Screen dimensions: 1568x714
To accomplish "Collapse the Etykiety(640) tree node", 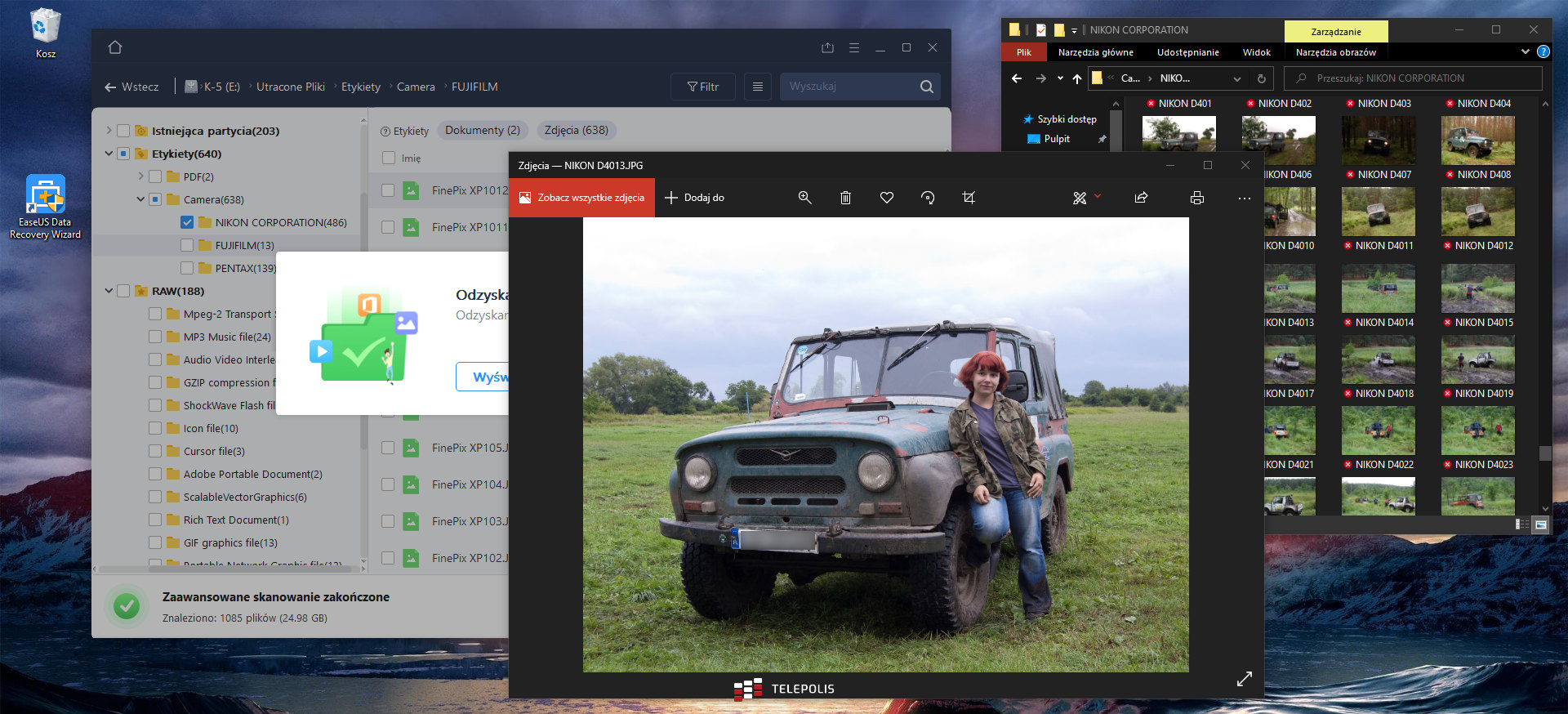I will pyautogui.click(x=109, y=154).
